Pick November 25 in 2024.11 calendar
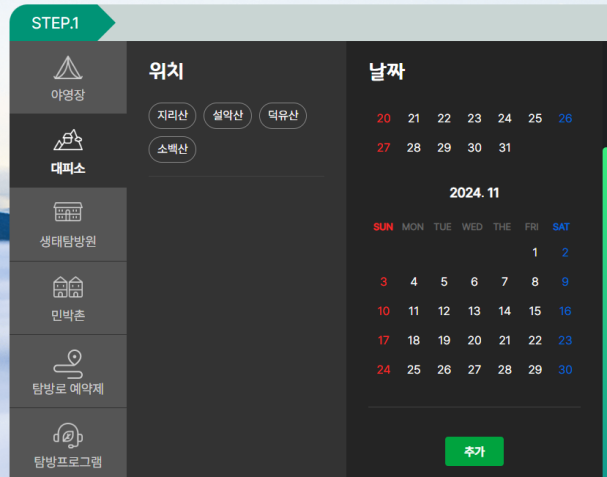 point(414,370)
